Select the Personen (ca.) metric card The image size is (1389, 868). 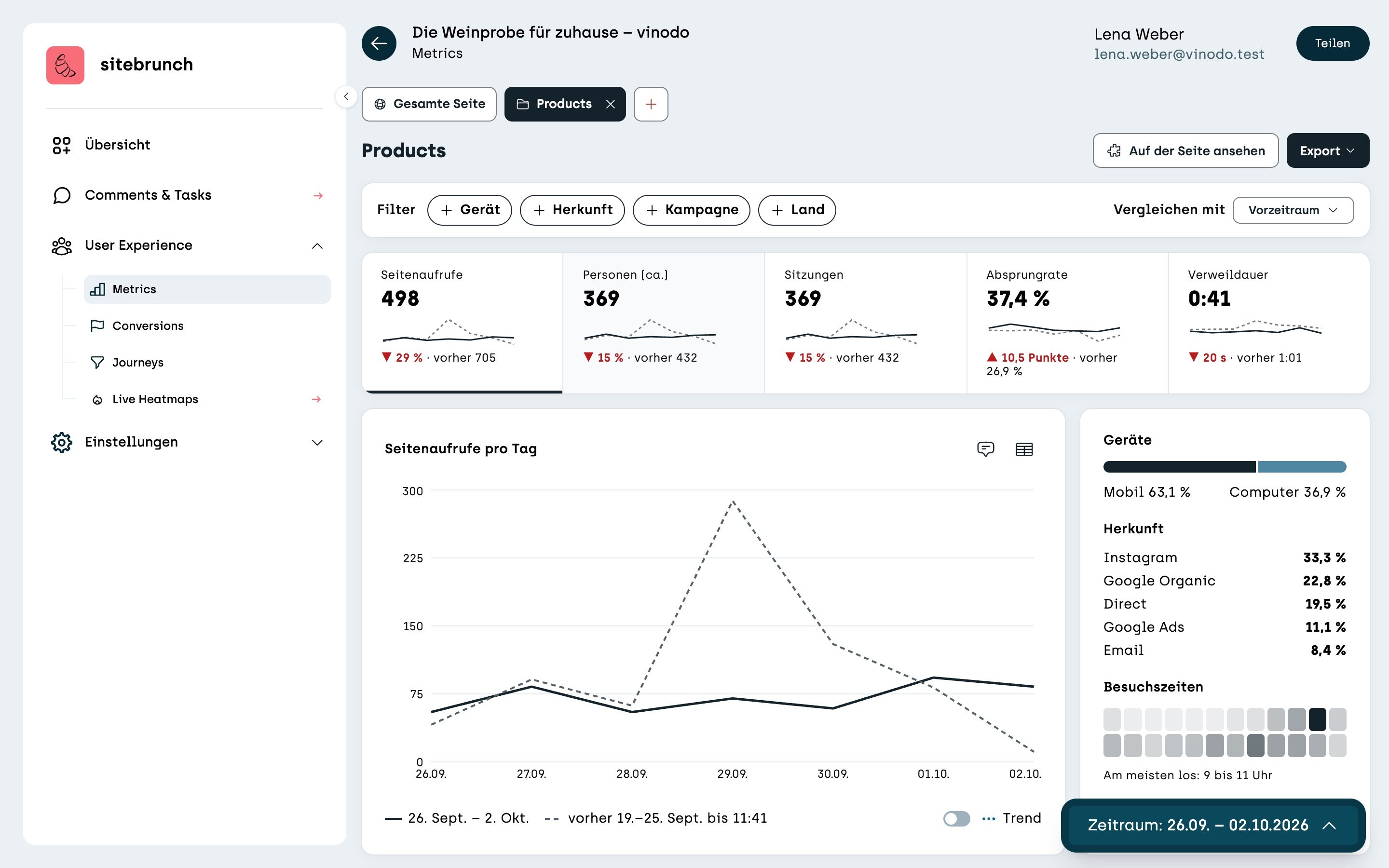tap(664, 323)
